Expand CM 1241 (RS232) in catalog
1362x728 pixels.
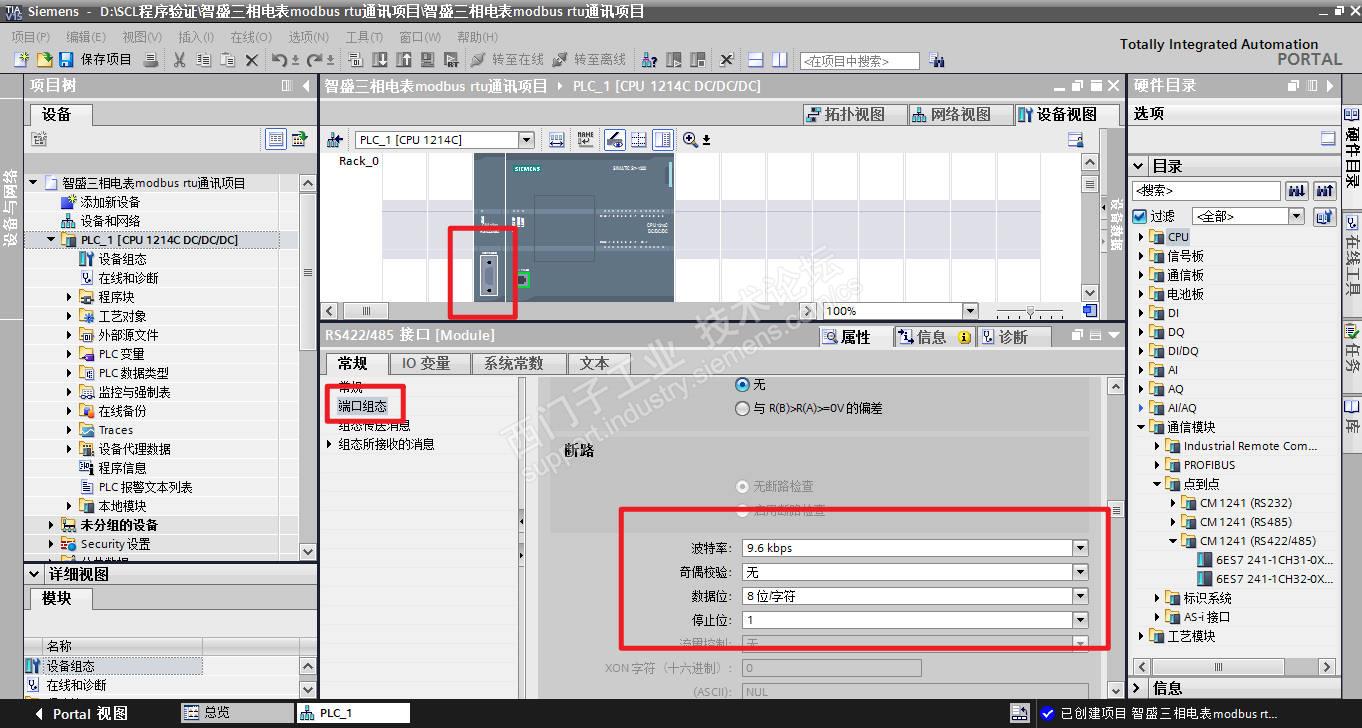1173,503
